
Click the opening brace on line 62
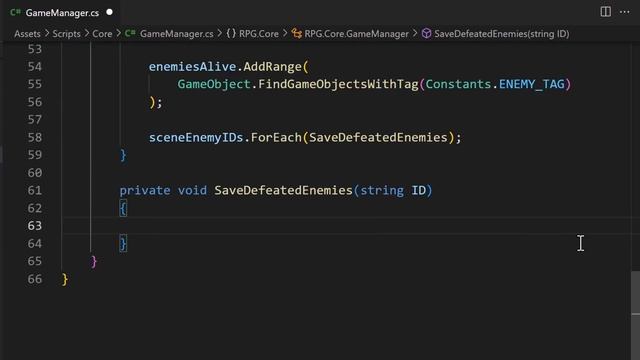[x=123, y=209]
